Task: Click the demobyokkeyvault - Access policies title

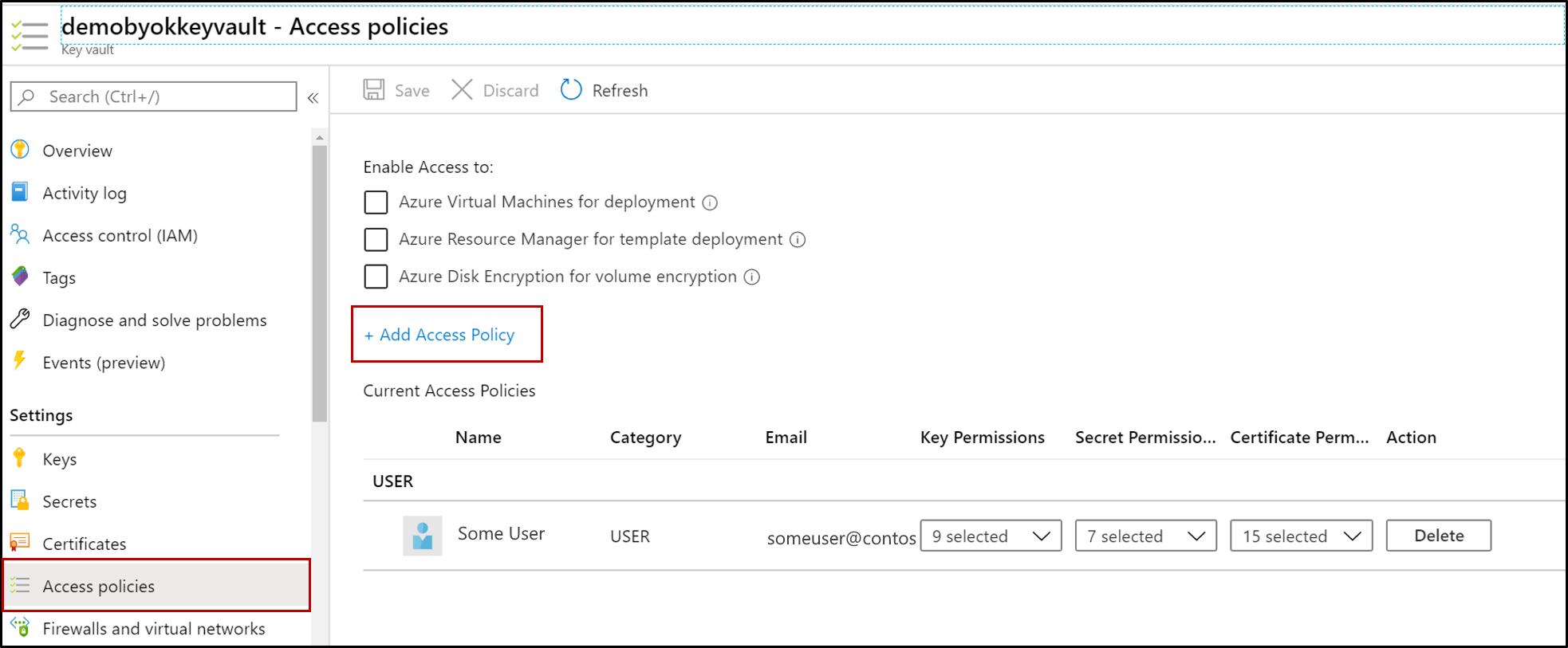Action: click(x=255, y=26)
